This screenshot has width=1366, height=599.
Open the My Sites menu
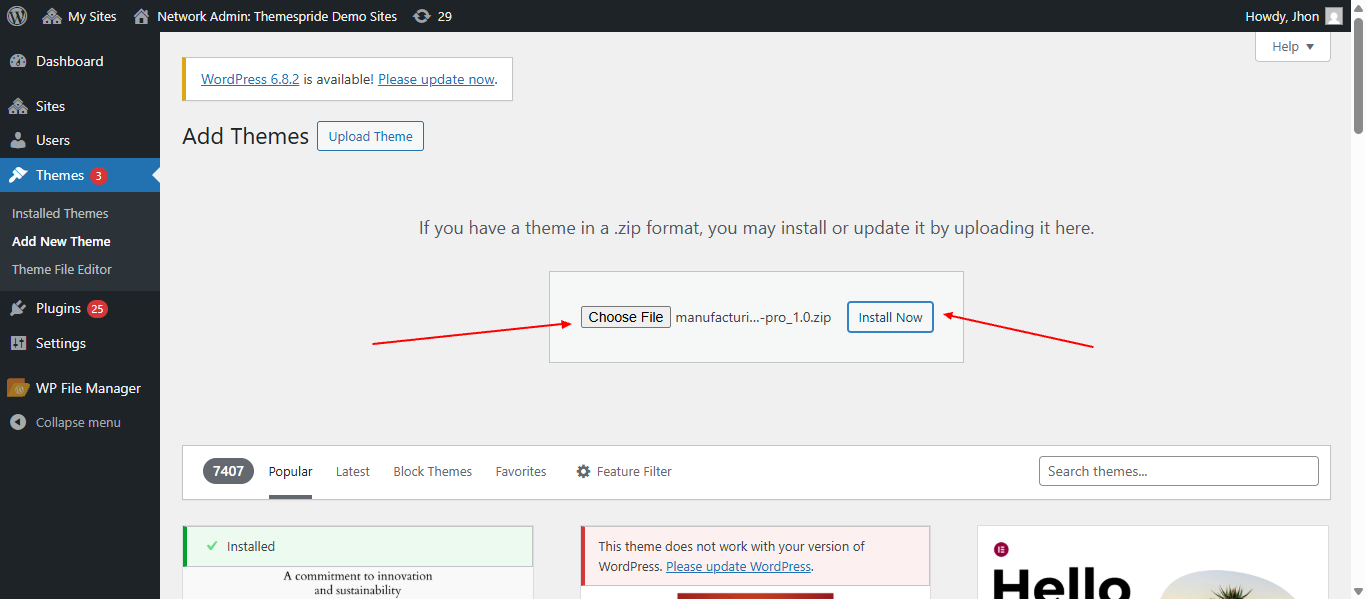point(79,16)
